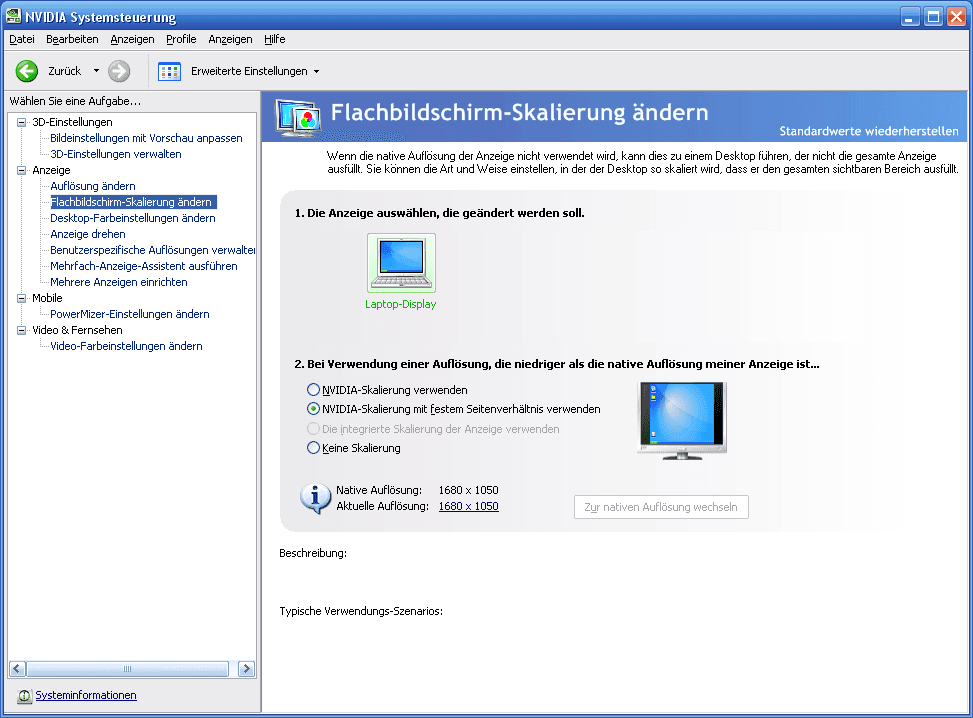The width and height of the screenshot is (973, 718).
Task: Open Mehrere Anzeigen einrichten
Action: click(119, 282)
